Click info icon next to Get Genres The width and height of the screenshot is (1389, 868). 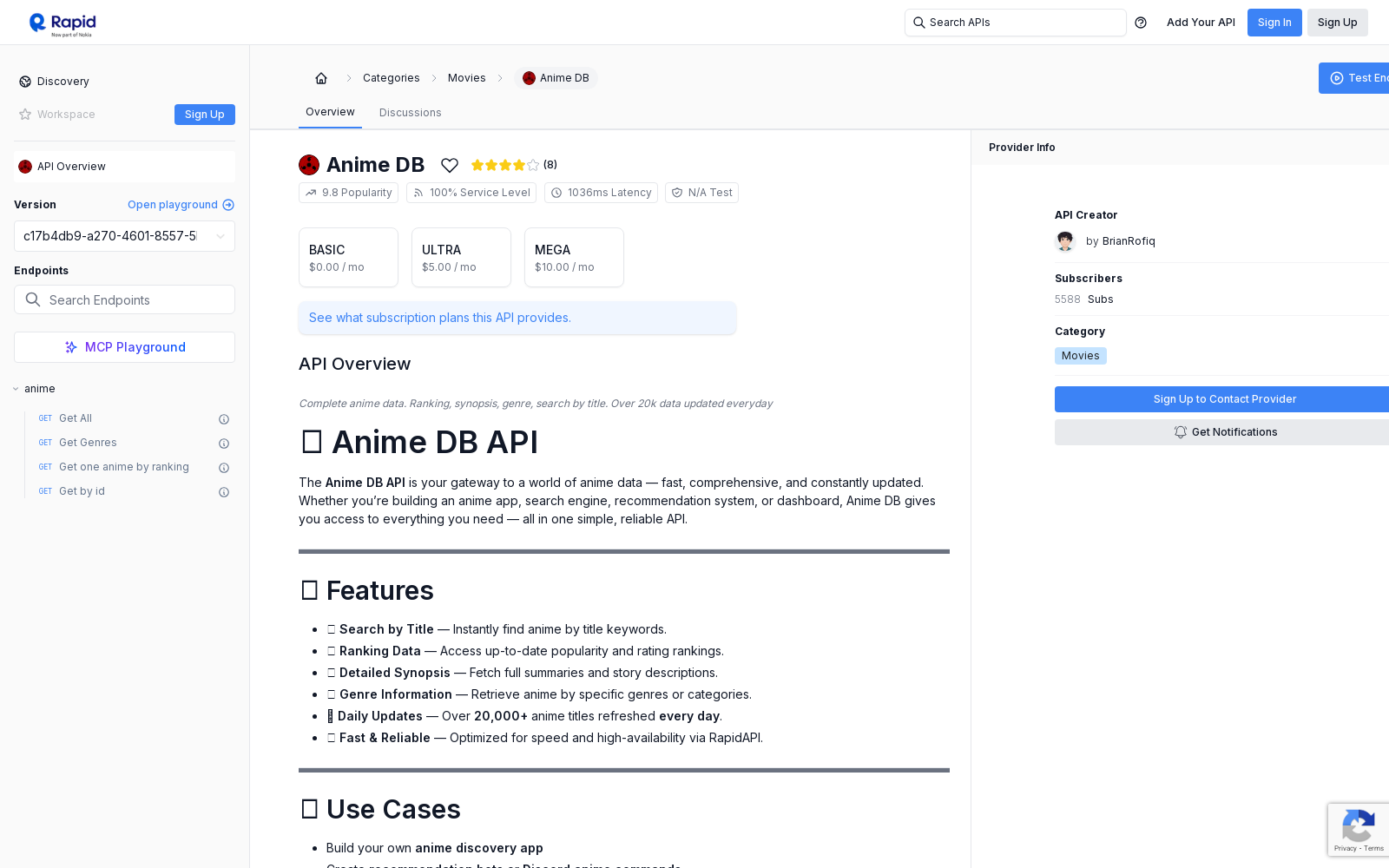tap(224, 444)
